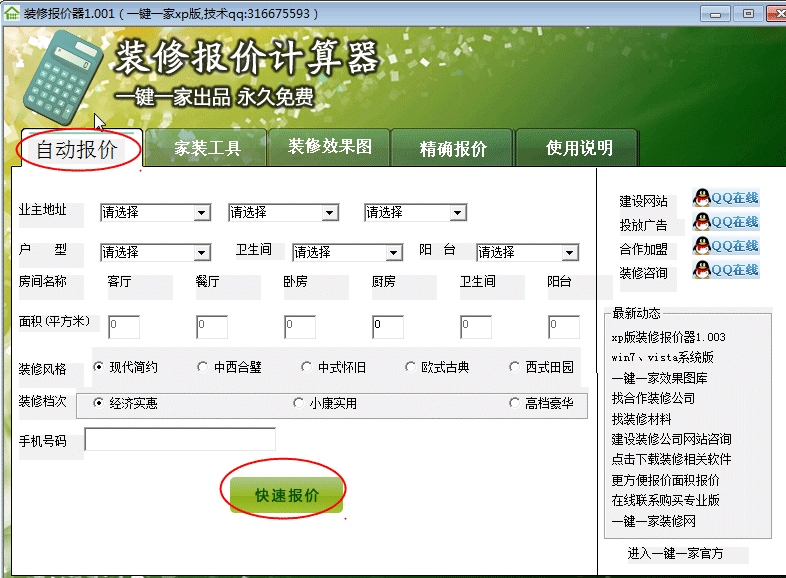The image size is (786, 578).
Task: Open the 一键一家装修网 link
Action: (653, 521)
